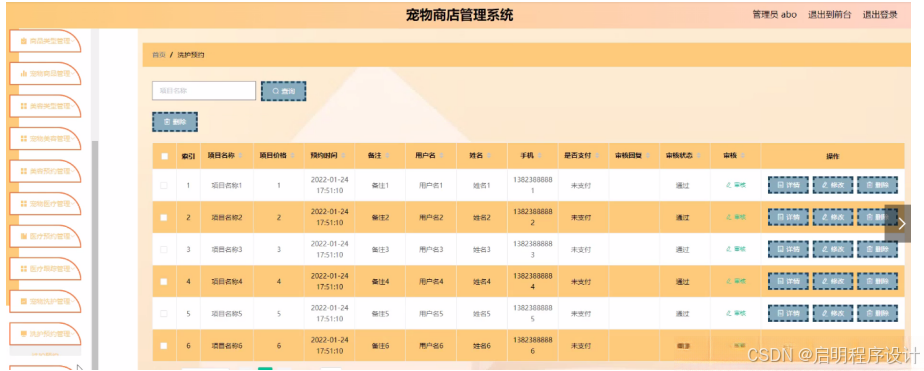Expand the 商品类型管理 menu arrow
The image size is (924, 371).
click(73, 41)
